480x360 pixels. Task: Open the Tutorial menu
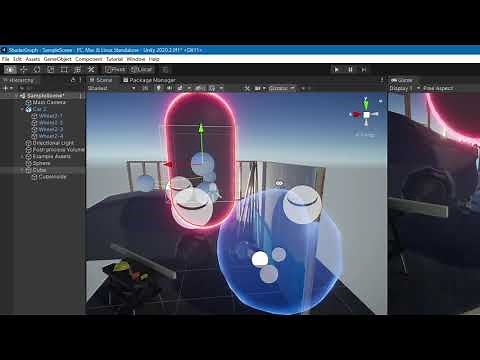(x=114, y=59)
